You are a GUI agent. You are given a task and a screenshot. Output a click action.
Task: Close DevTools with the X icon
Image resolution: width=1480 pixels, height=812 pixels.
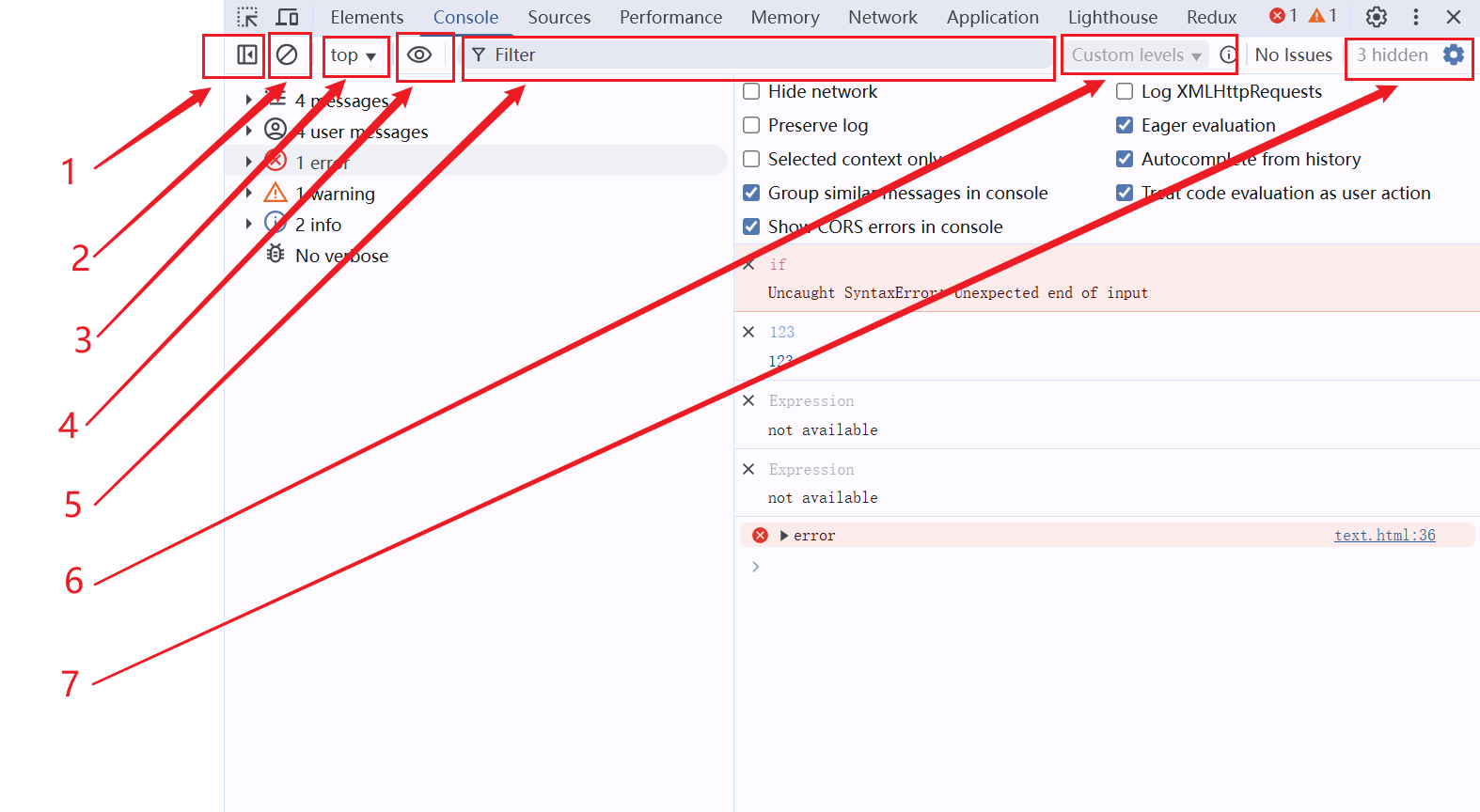pyautogui.click(x=1454, y=17)
